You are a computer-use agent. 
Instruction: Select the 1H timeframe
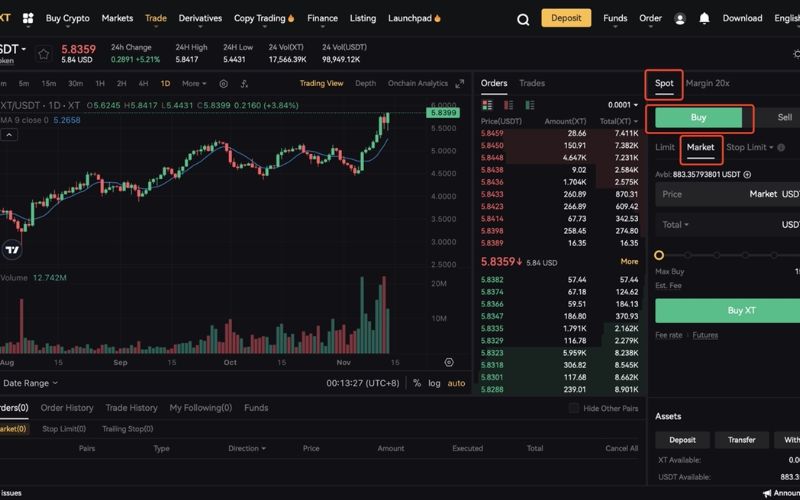click(100, 84)
